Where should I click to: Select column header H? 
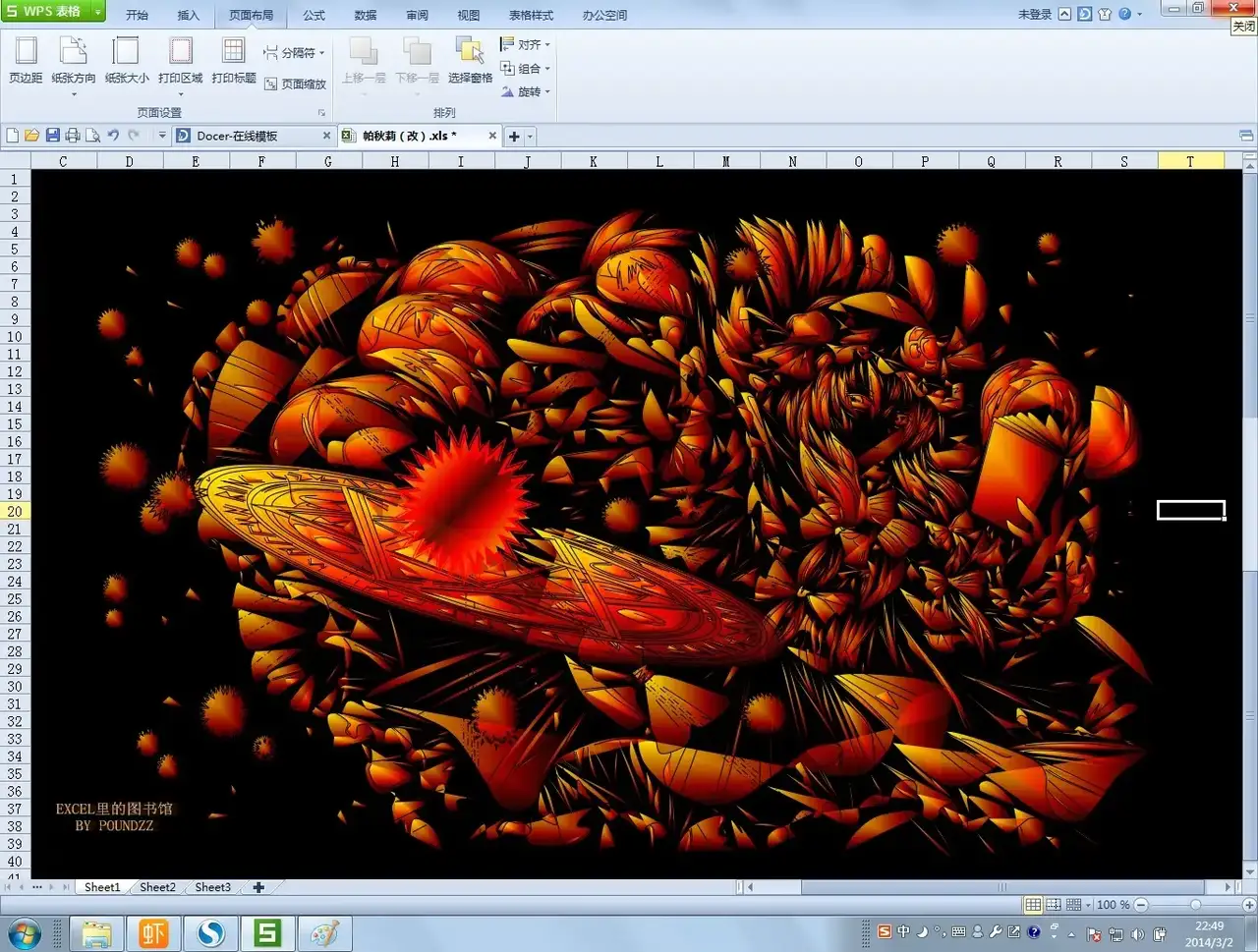click(x=394, y=161)
